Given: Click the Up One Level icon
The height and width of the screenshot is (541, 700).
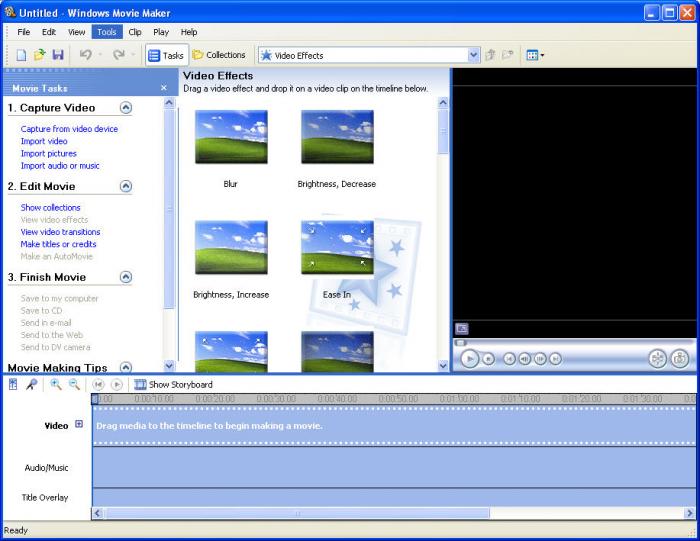Looking at the screenshot, I should (490, 55).
